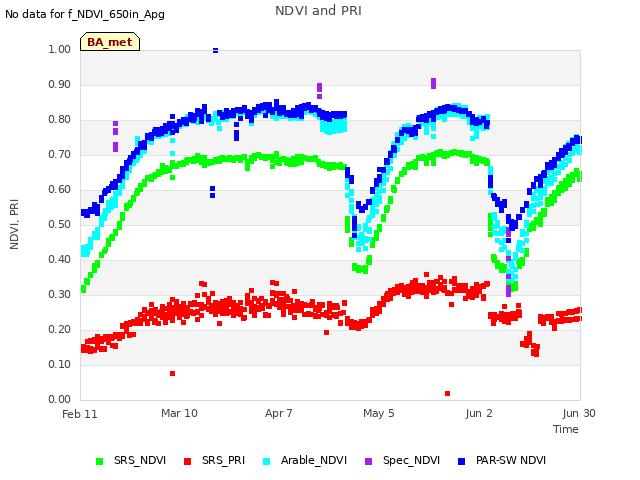
Task: Click the 0.20 y-axis tick label
Action: pyautogui.click(x=60, y=329)
